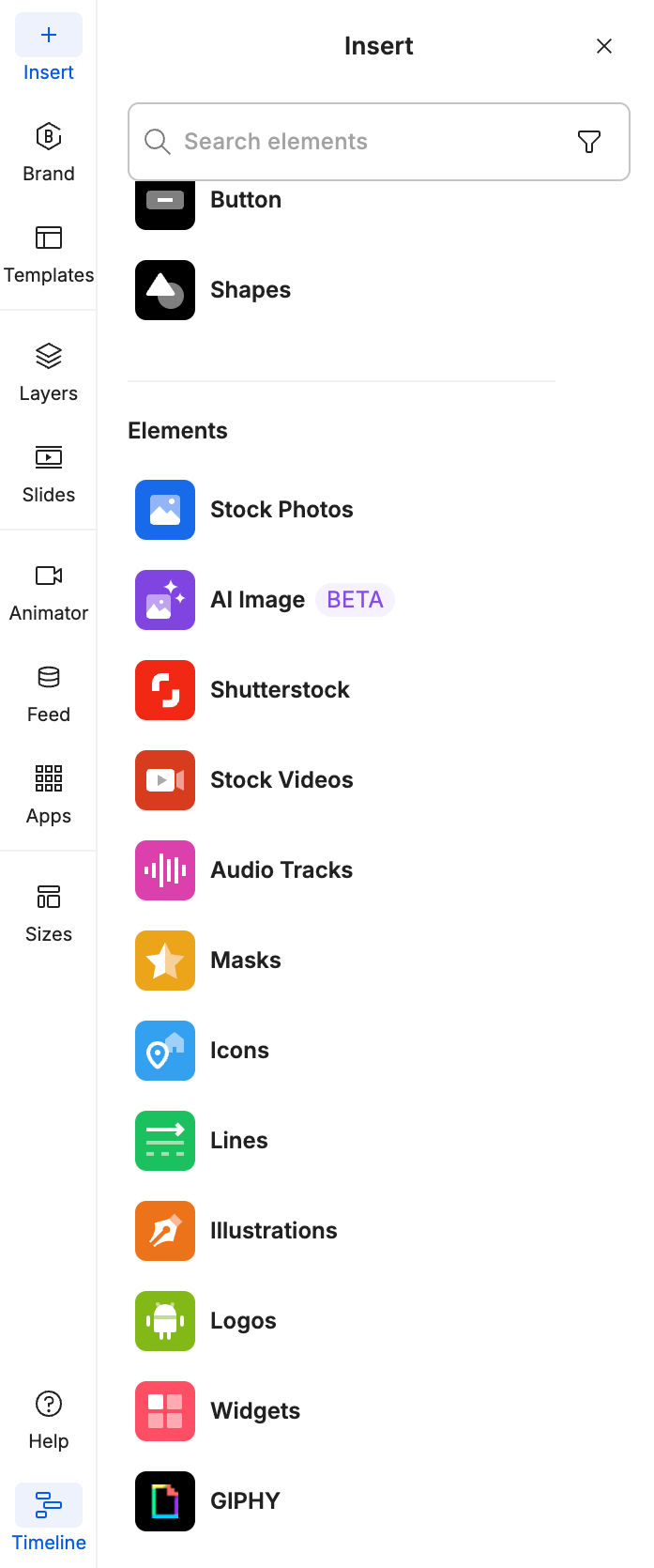Image resolution: width=654 pixels, height=1568 pixels.
Task: Browse Shutterstock assets
Action: tap(280, 690)
